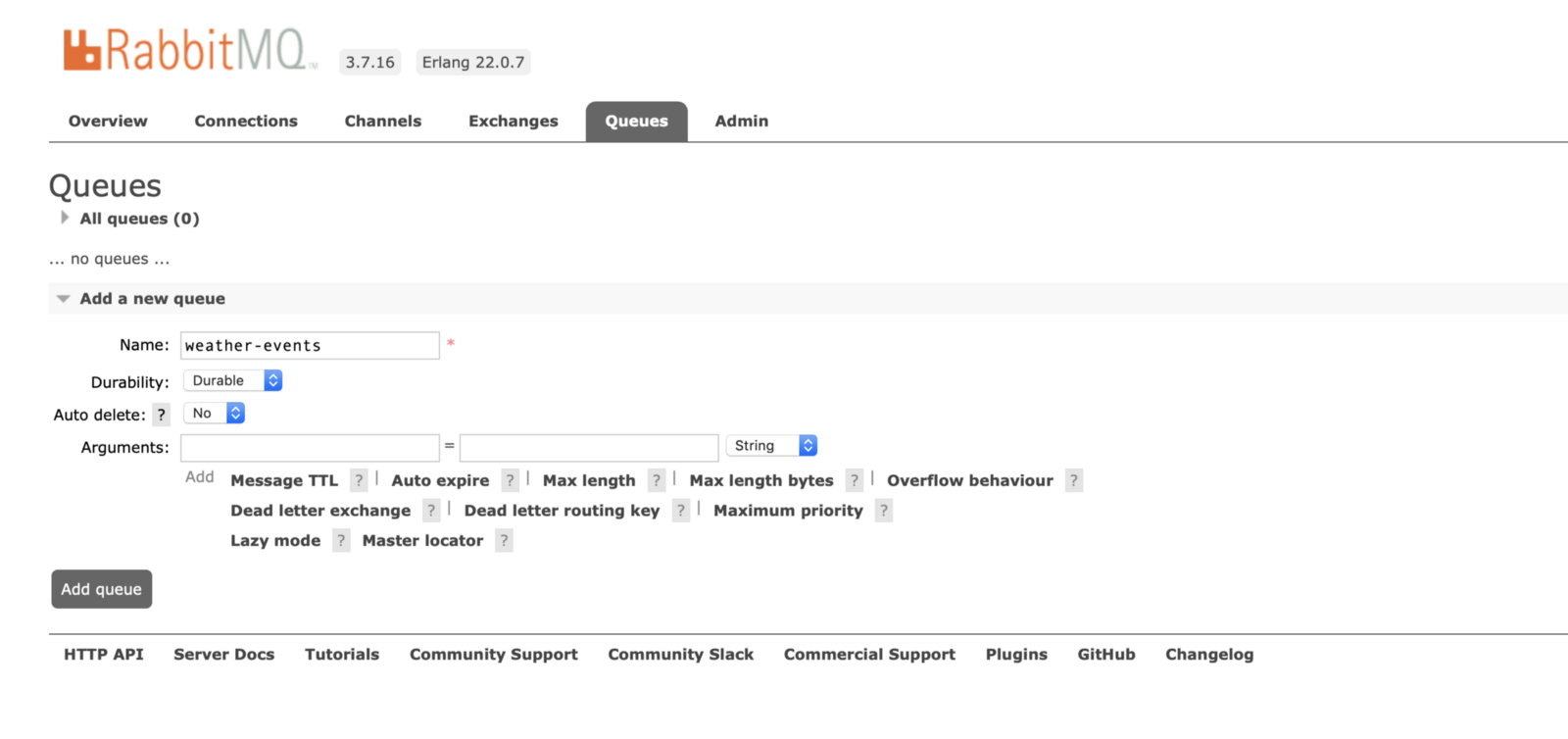Add Auto expire argument
The height and width of the screenshot is (739, 1568).
point(440,480)
